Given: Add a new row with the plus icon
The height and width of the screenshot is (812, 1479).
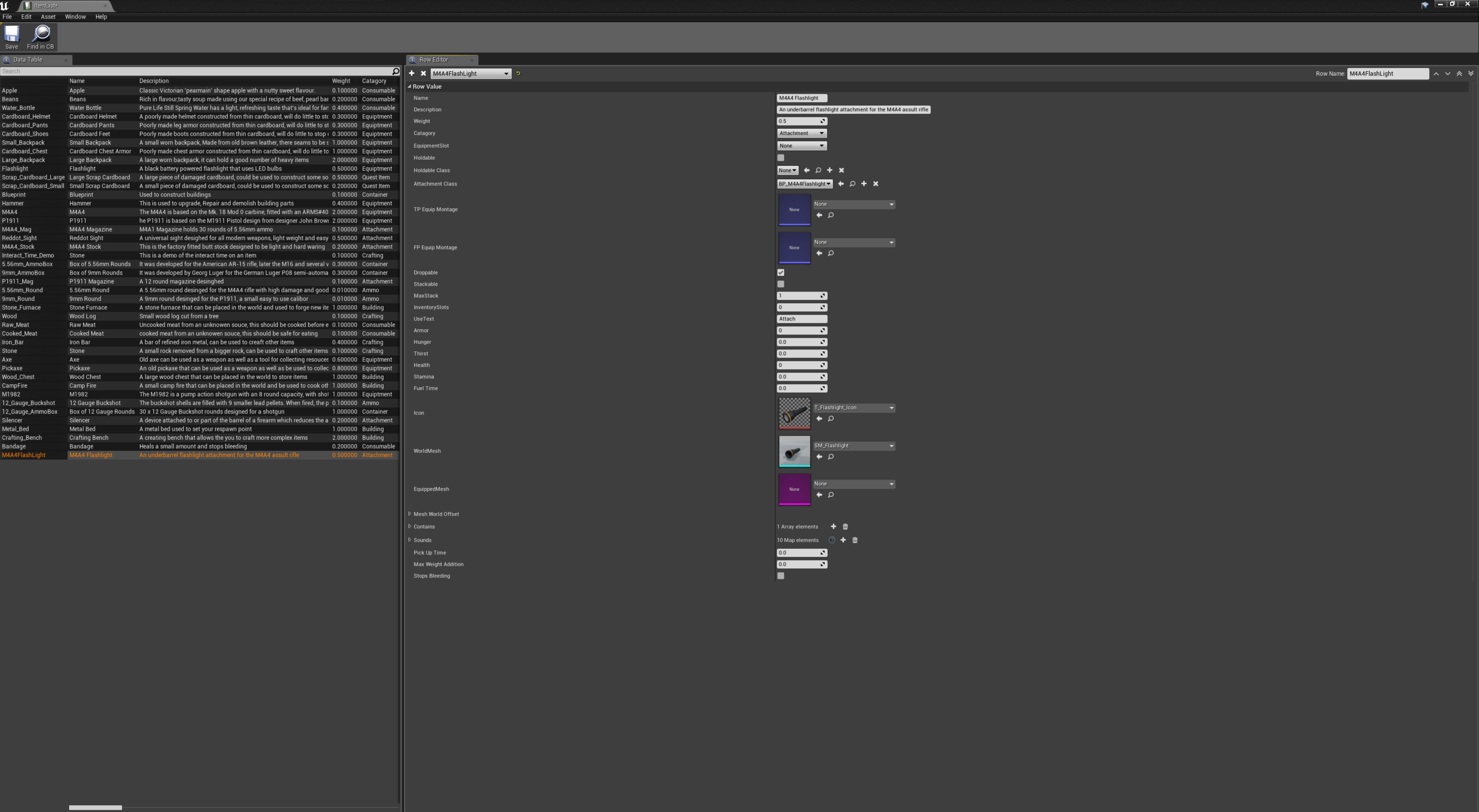Looking at the screenshot, I should [412, 74].
